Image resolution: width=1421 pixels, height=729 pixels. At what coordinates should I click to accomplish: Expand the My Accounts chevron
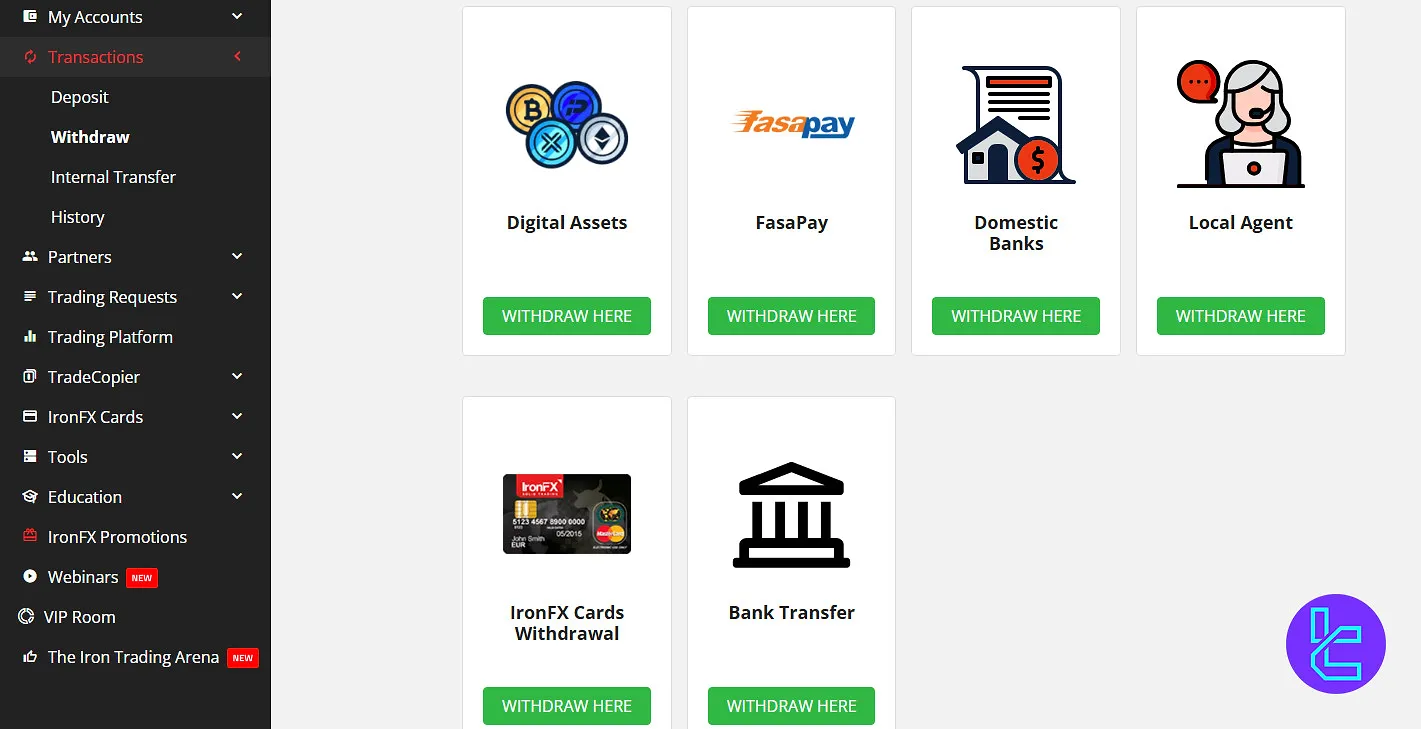pos(237,16)
